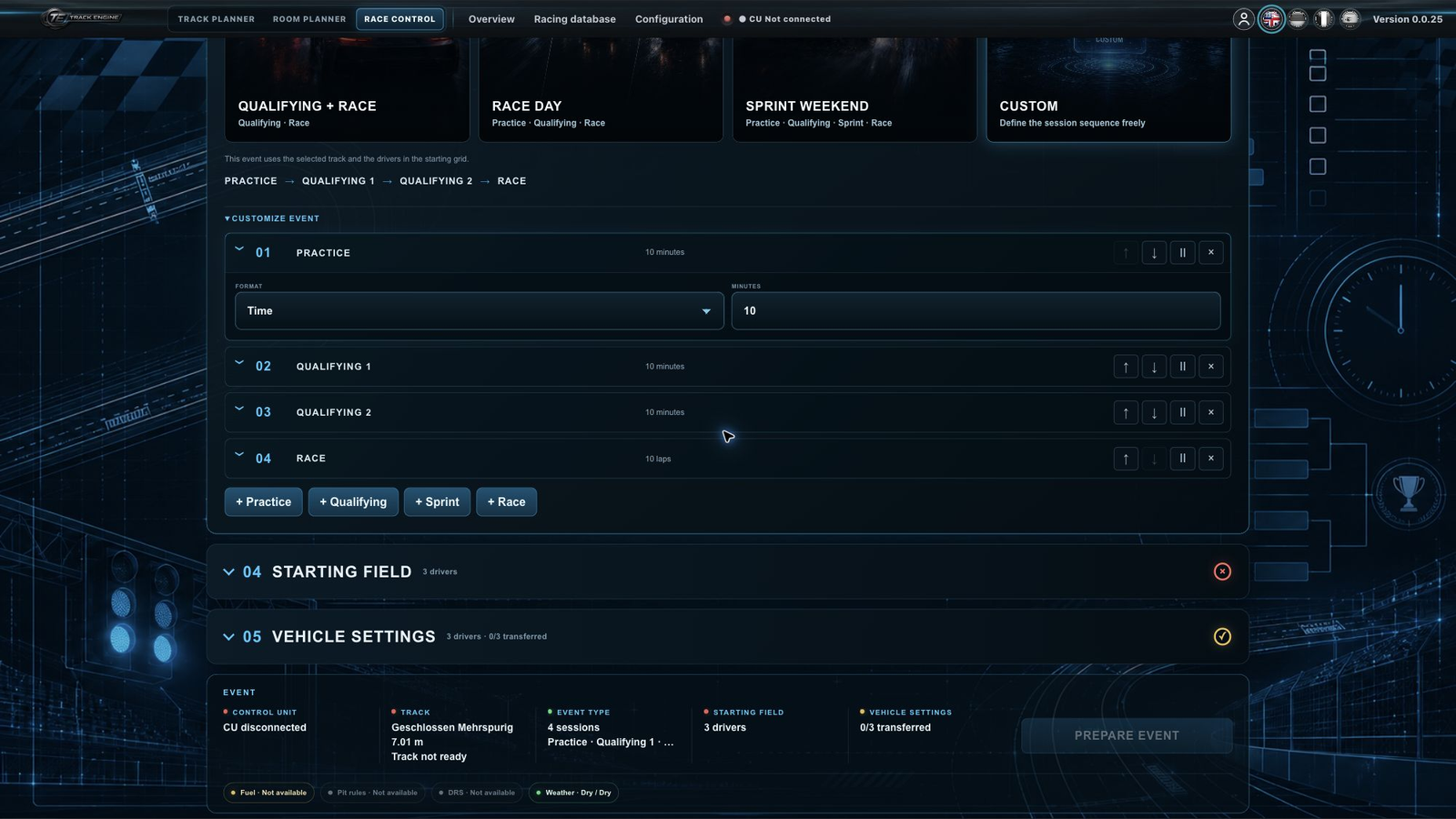This screenshot has height=819, width=1456.
Task: Add a session with + Race button
Action: [506, 502]
